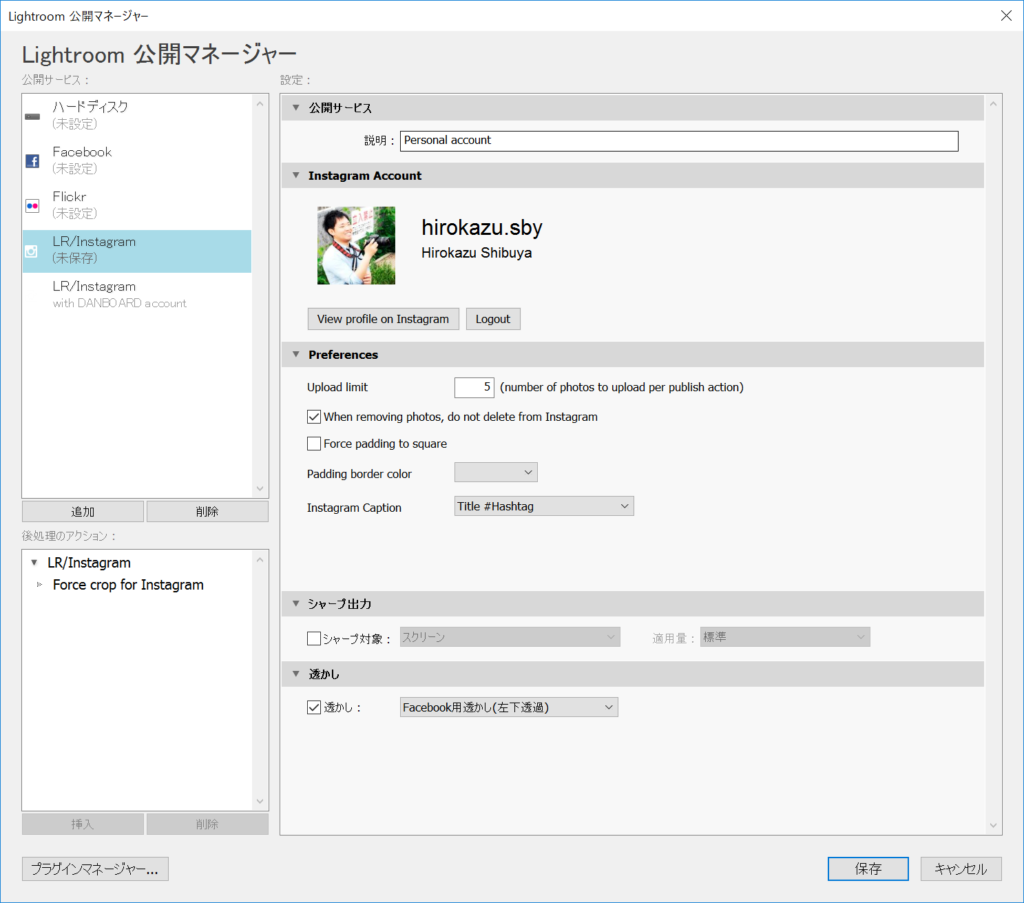This screenshot has width=1024, height=903.
Task: Enable 'Force padding to square' checkbox
Action: (x=314, y=444)
